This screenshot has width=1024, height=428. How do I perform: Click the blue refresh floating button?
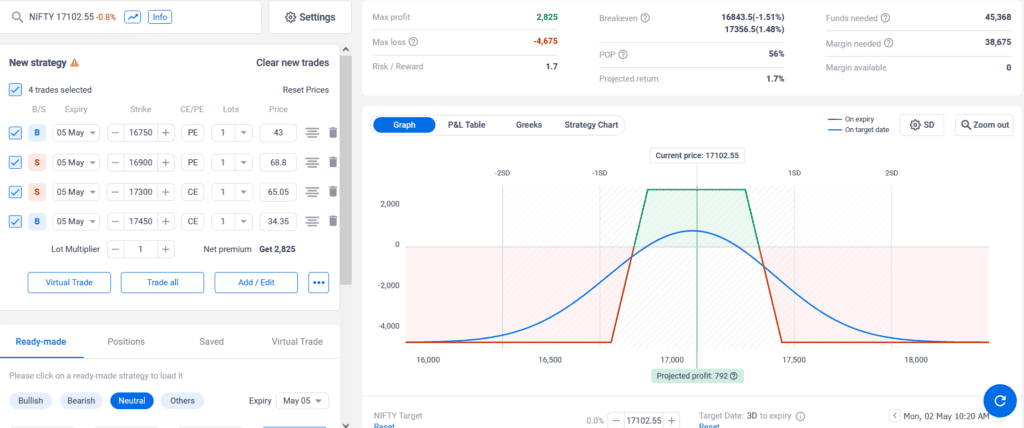(1000, 401)
